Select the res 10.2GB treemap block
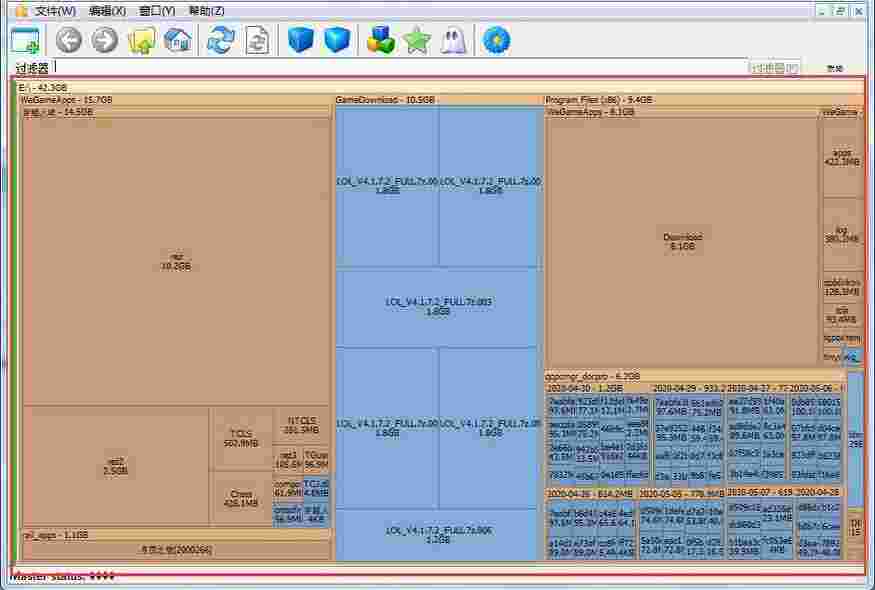The width and height of the screenshot is (875, 590). click(176, 262)
